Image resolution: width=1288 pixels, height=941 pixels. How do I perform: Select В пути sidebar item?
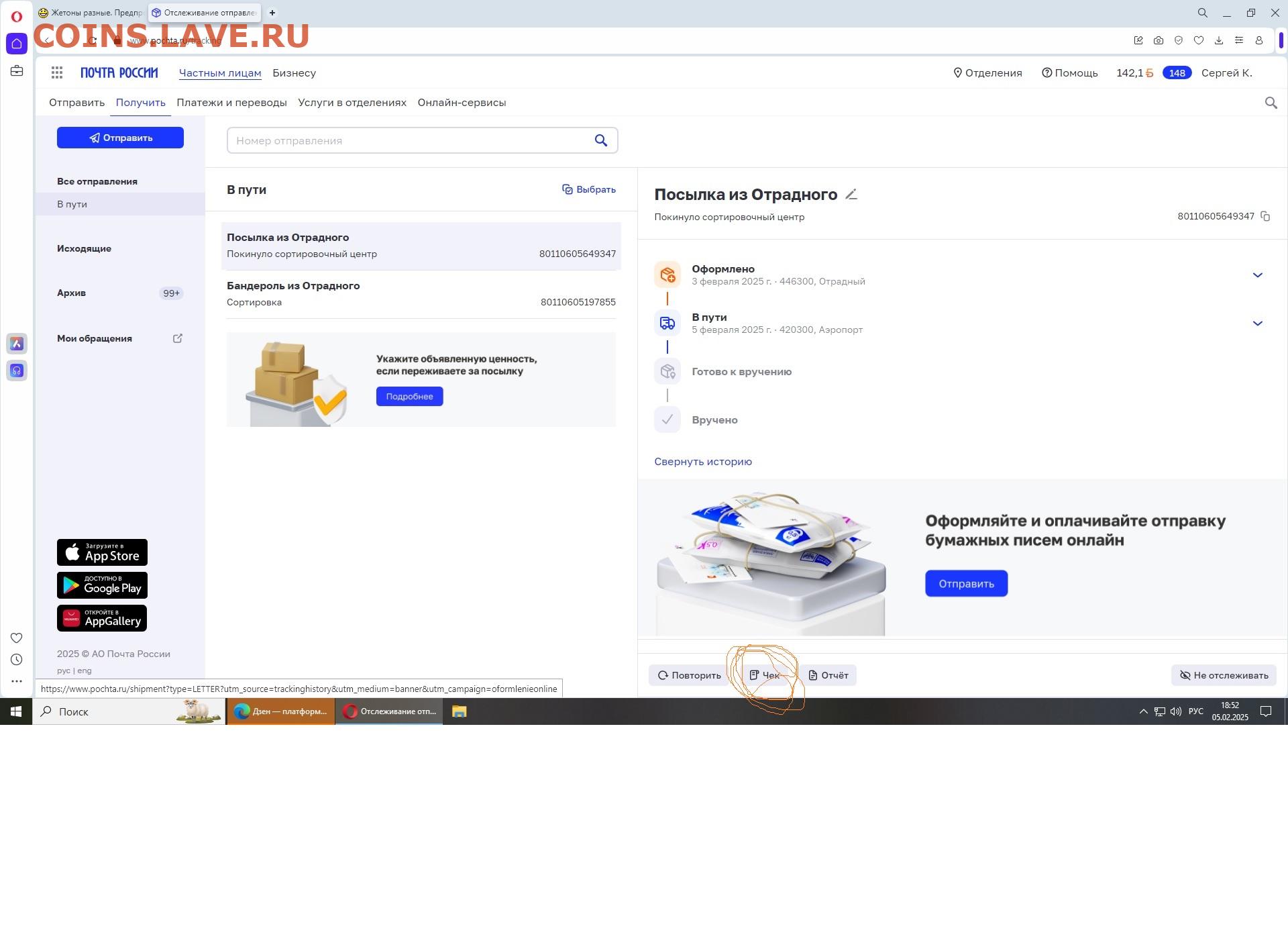[x=120, y=204]
